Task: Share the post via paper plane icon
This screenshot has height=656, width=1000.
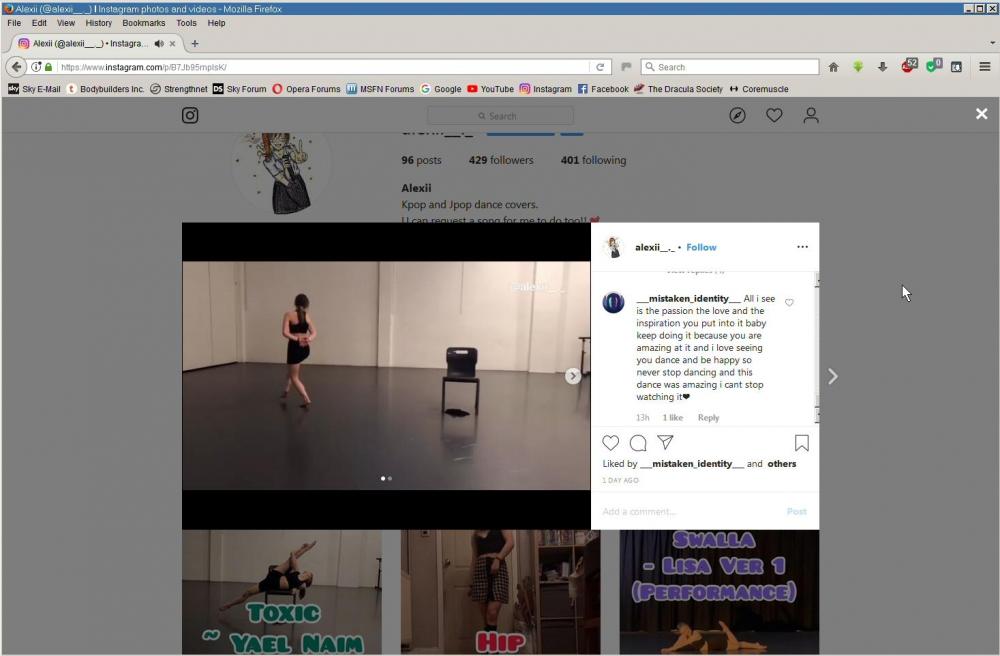Action: (665, 443)
